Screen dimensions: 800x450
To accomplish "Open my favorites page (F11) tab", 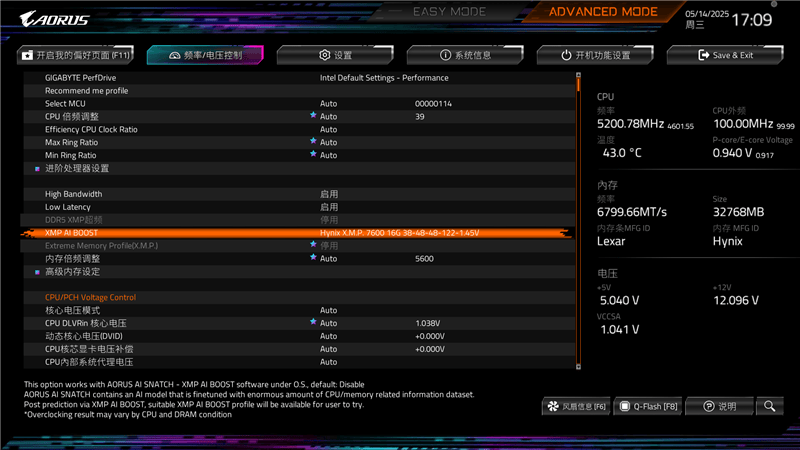I will (x=76, y=55).
